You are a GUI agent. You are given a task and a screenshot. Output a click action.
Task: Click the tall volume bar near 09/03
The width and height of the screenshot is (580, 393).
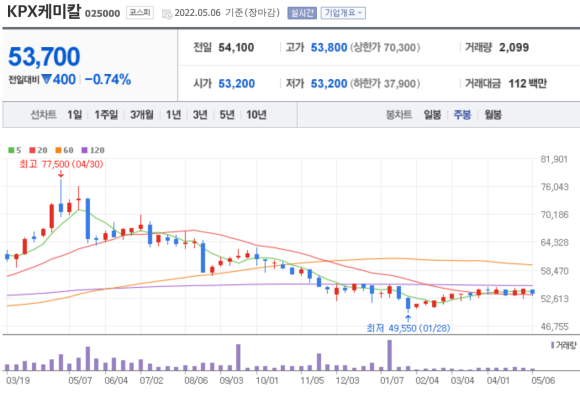pos(238,357)
